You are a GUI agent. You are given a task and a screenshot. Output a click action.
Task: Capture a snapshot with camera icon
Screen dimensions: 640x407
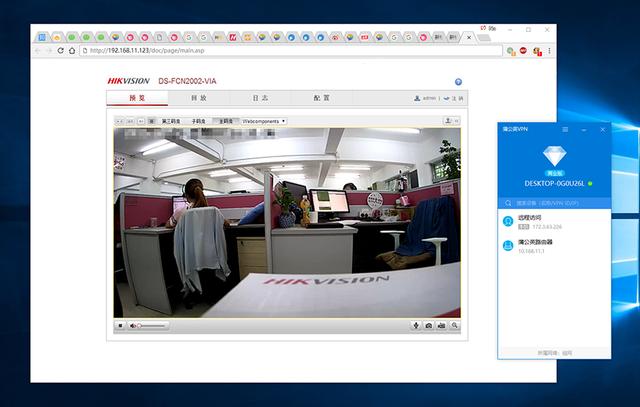[429, 325]
